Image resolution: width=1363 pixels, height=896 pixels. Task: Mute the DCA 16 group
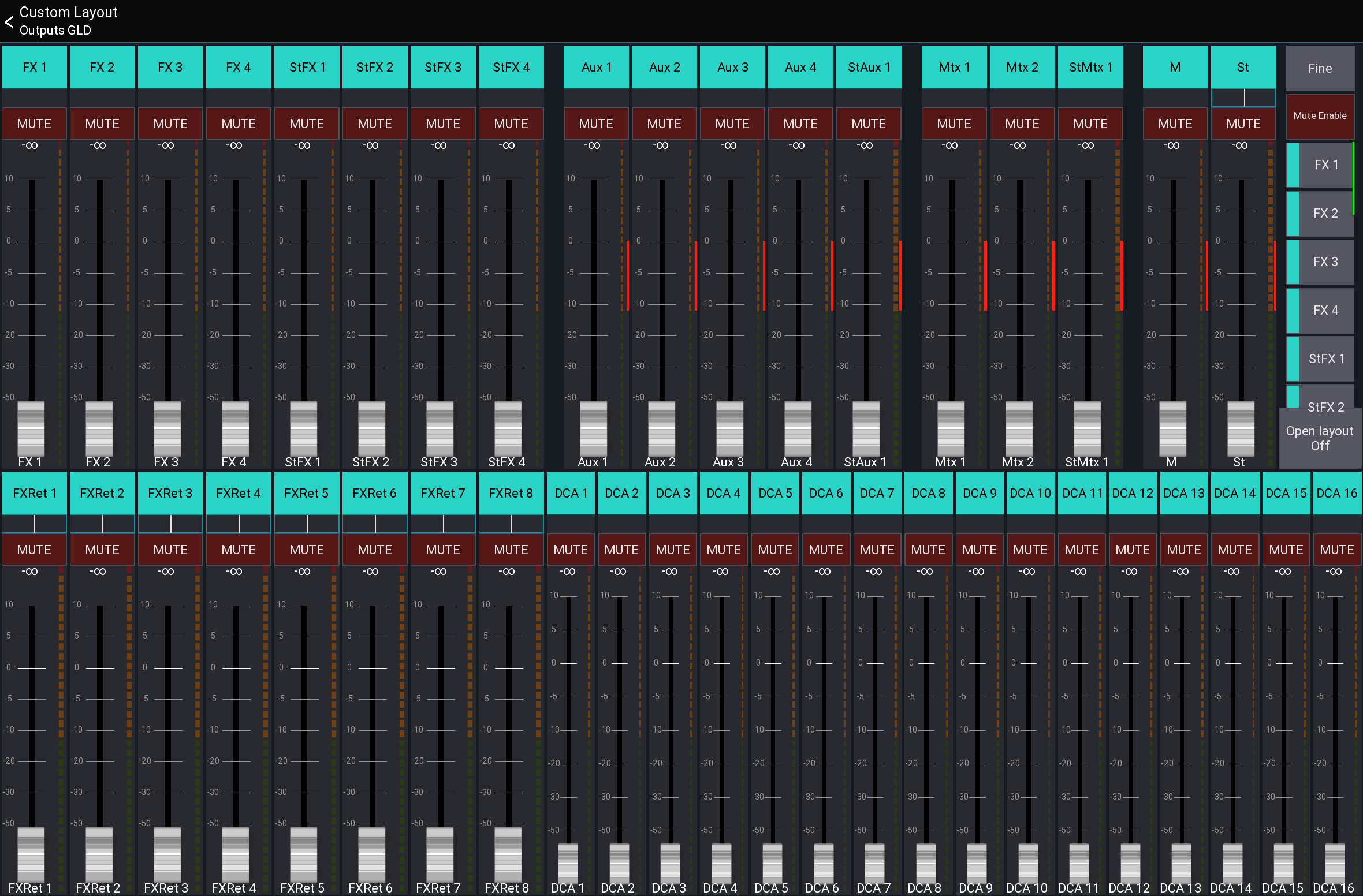coord(1337,550)
